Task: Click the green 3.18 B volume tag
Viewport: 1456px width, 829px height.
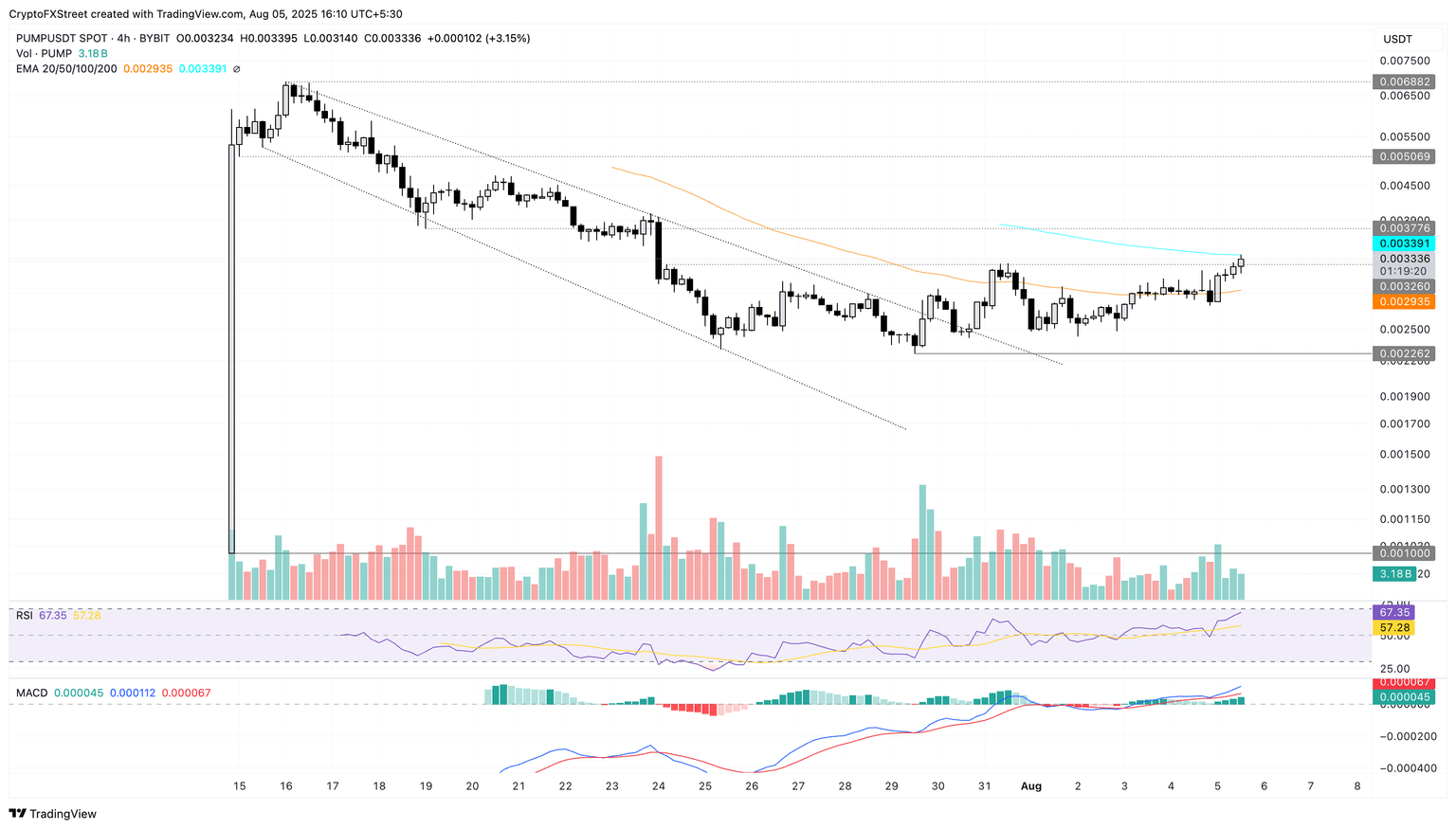Action: 1395,574
